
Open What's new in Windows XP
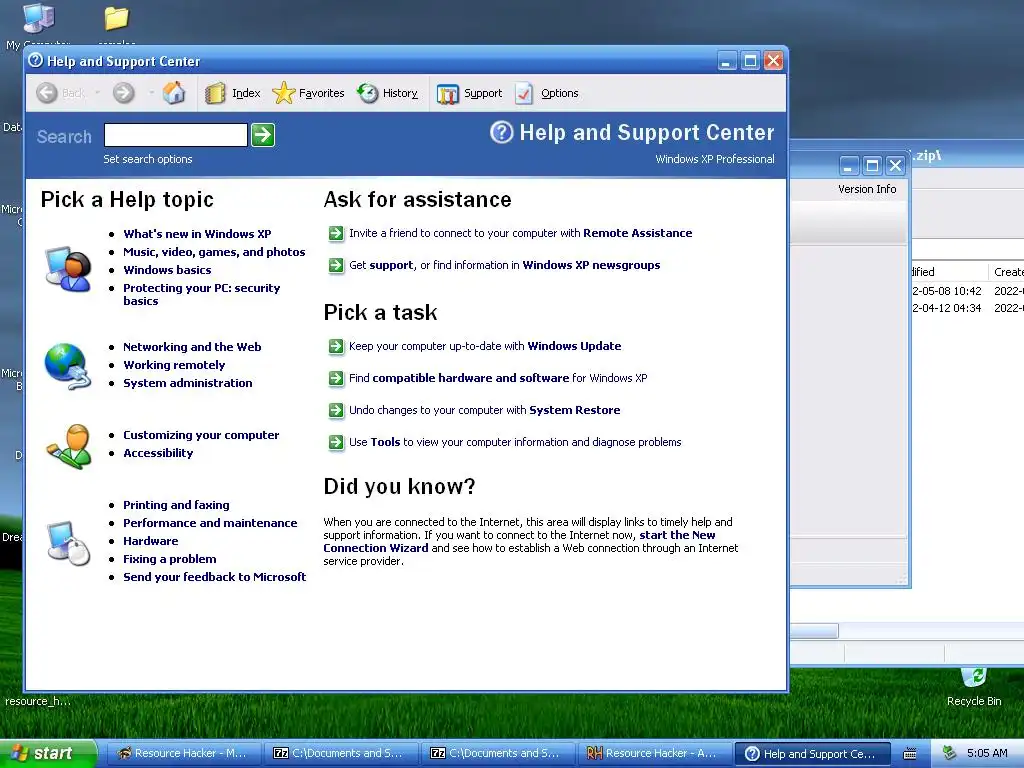[197, 234]
